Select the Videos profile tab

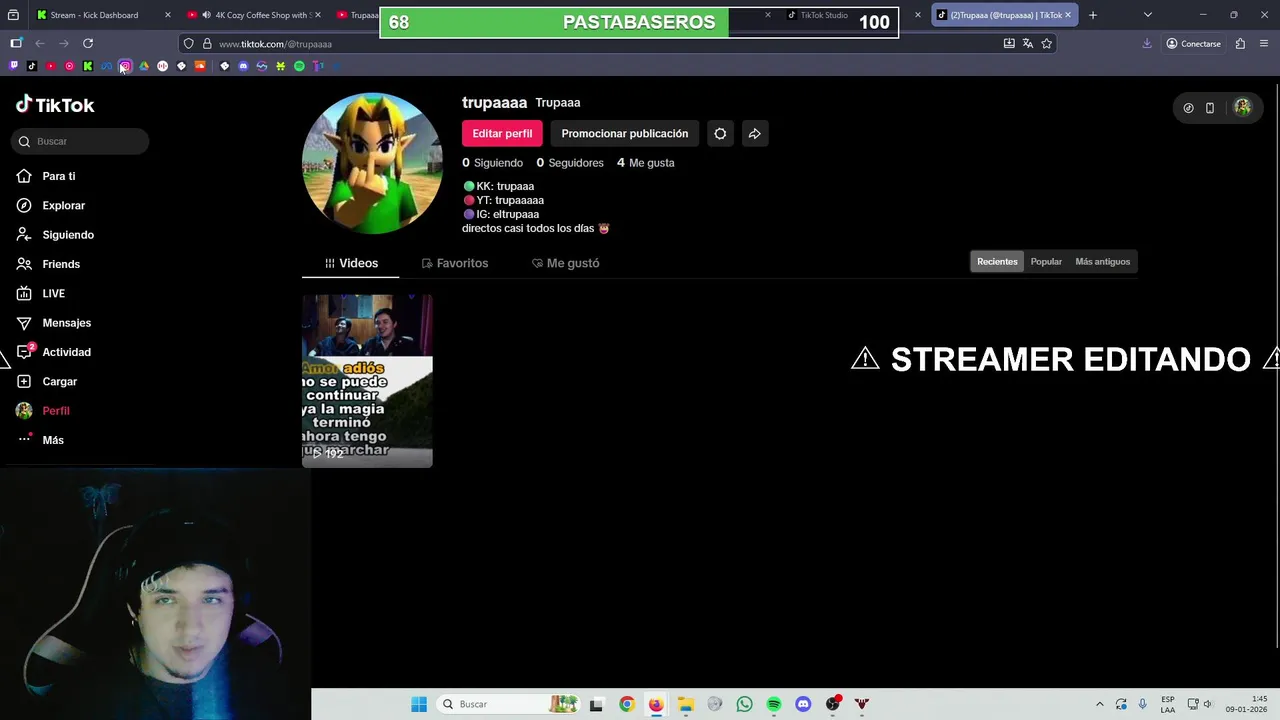click(x=351, y=263)
